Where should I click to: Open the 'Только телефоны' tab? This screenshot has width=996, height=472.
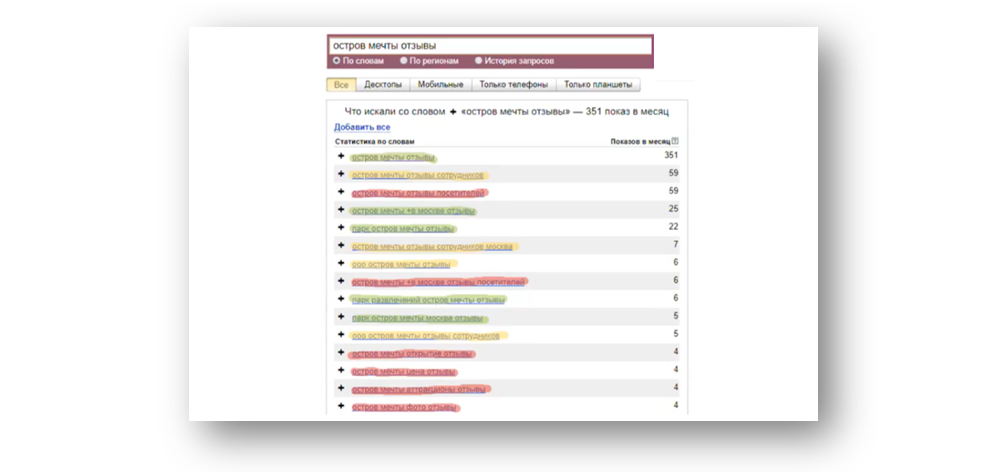point(514,84)
